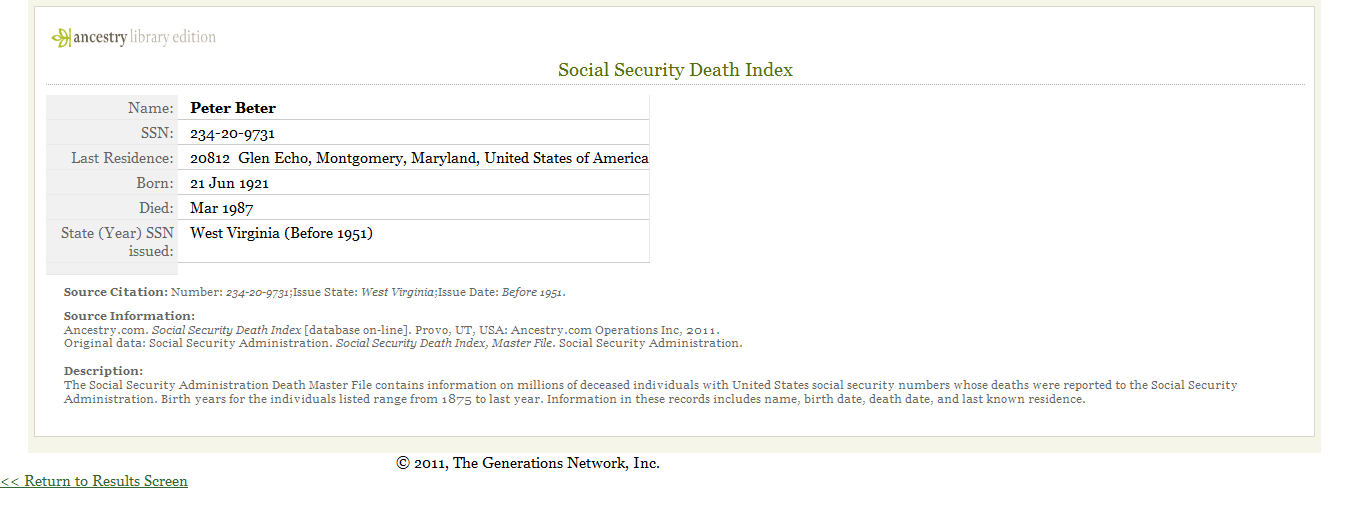
Task: Click the SSN field label
Action: click(x=157, y=133)
